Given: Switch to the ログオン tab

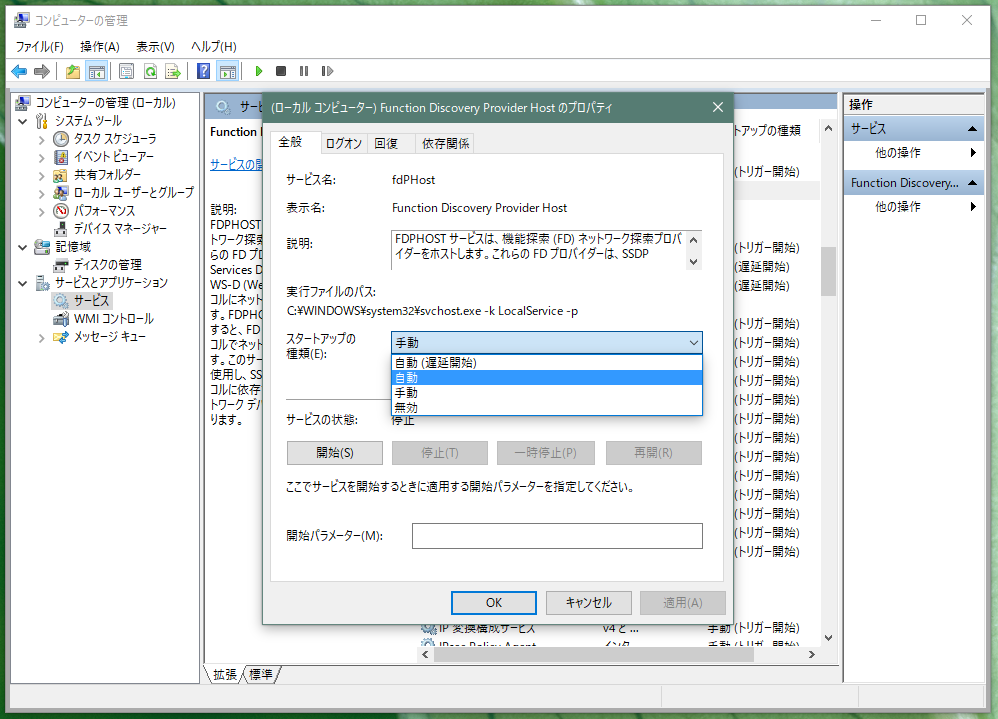Looking at the screenshot, I should (x=344, y=143).
